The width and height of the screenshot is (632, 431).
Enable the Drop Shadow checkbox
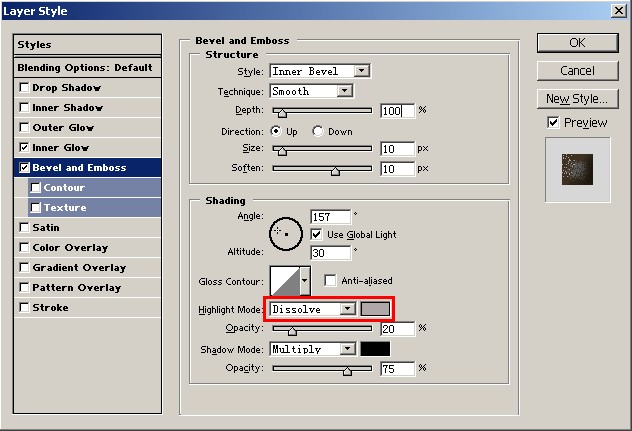(x=24, y=88)
